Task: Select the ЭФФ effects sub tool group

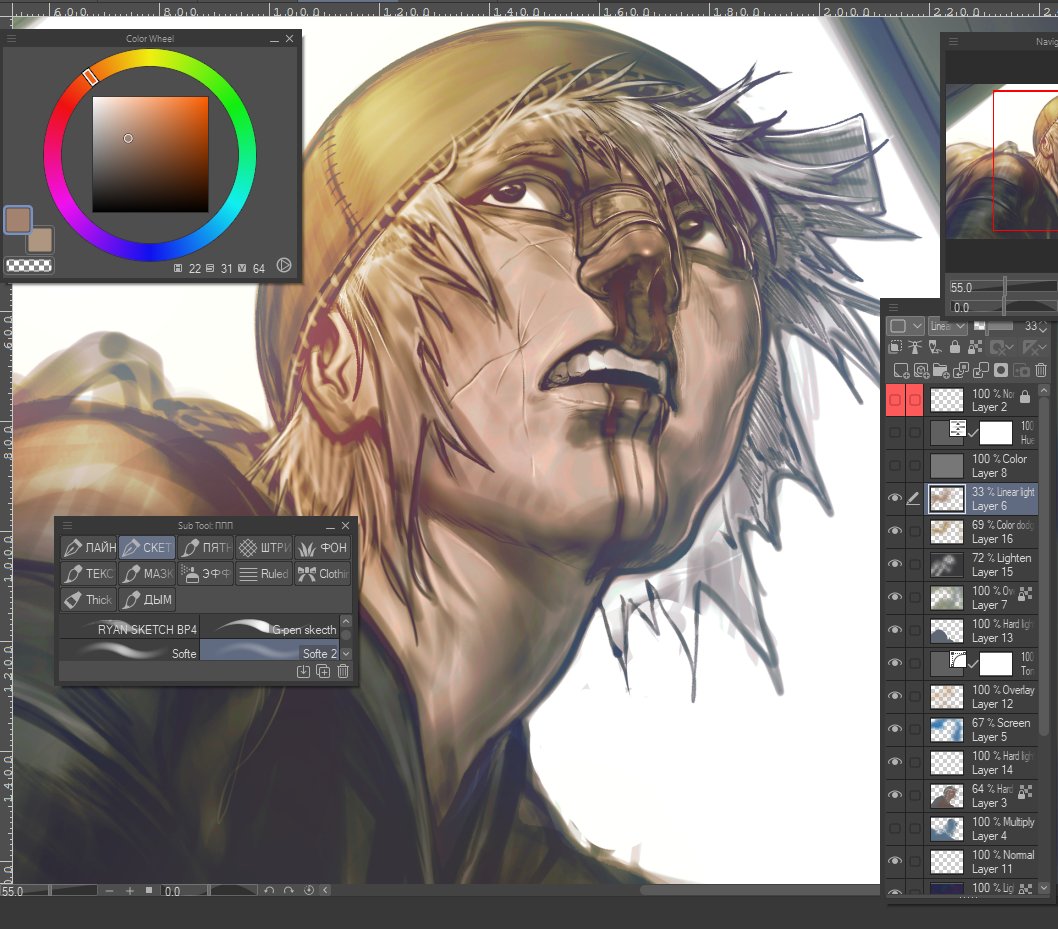Action: tap(206, 573)
